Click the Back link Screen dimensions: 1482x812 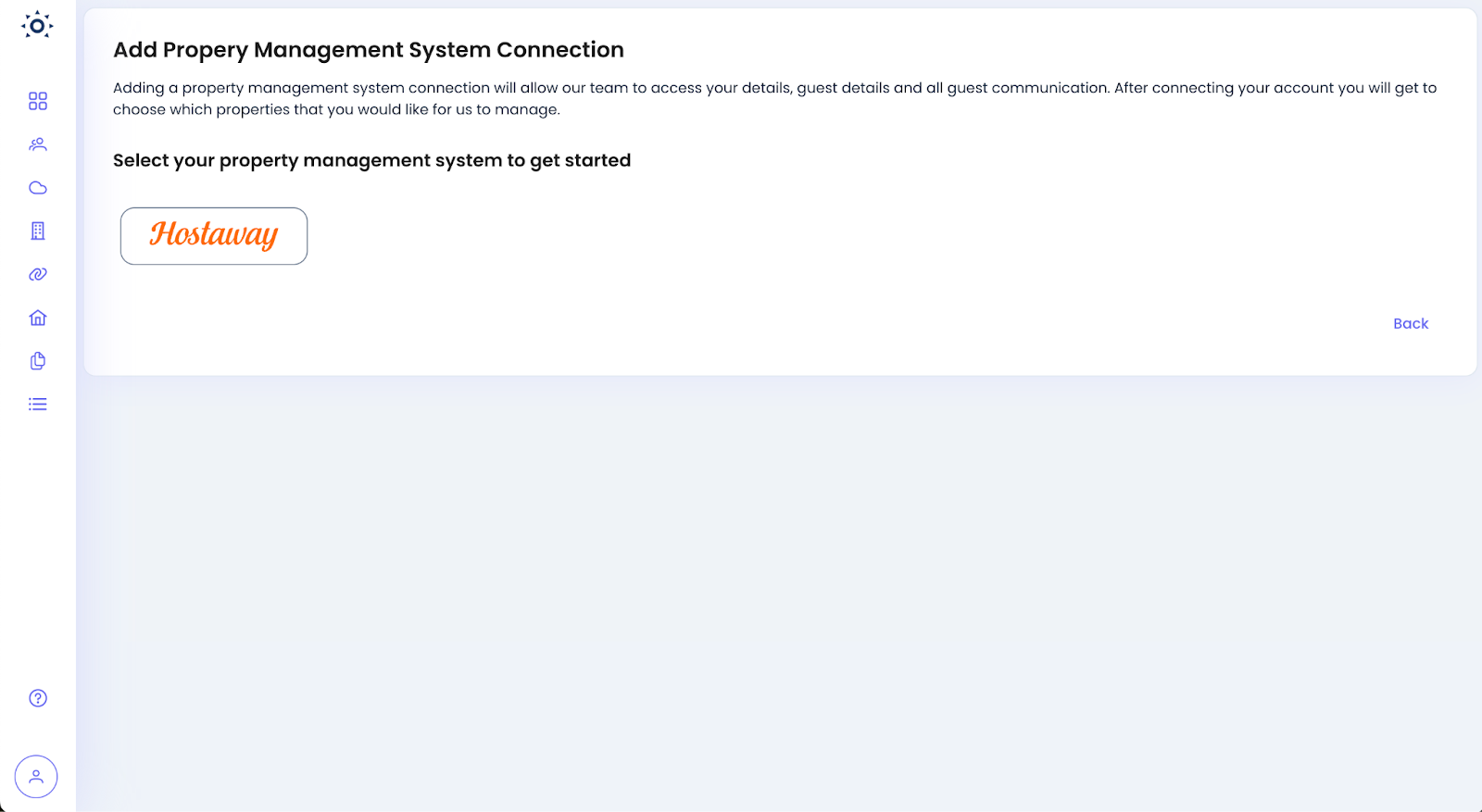tap(1411, 323)
